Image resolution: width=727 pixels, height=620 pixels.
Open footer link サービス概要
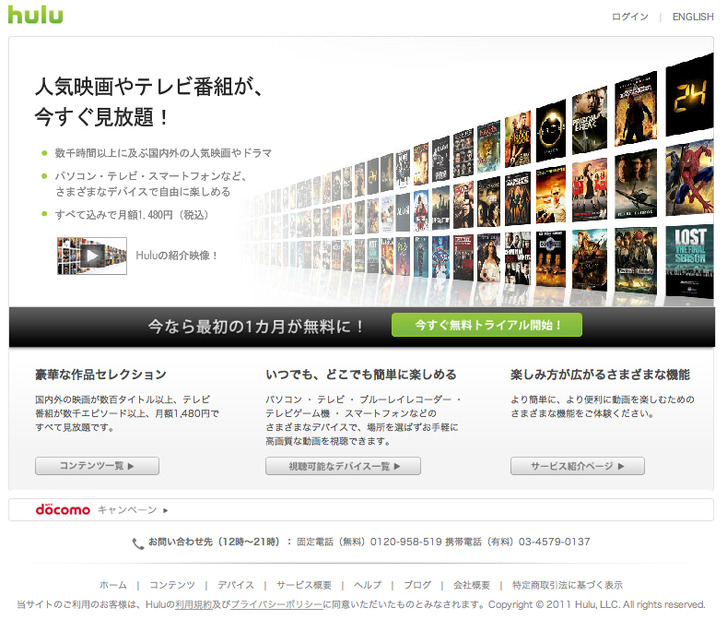(304, 585)
